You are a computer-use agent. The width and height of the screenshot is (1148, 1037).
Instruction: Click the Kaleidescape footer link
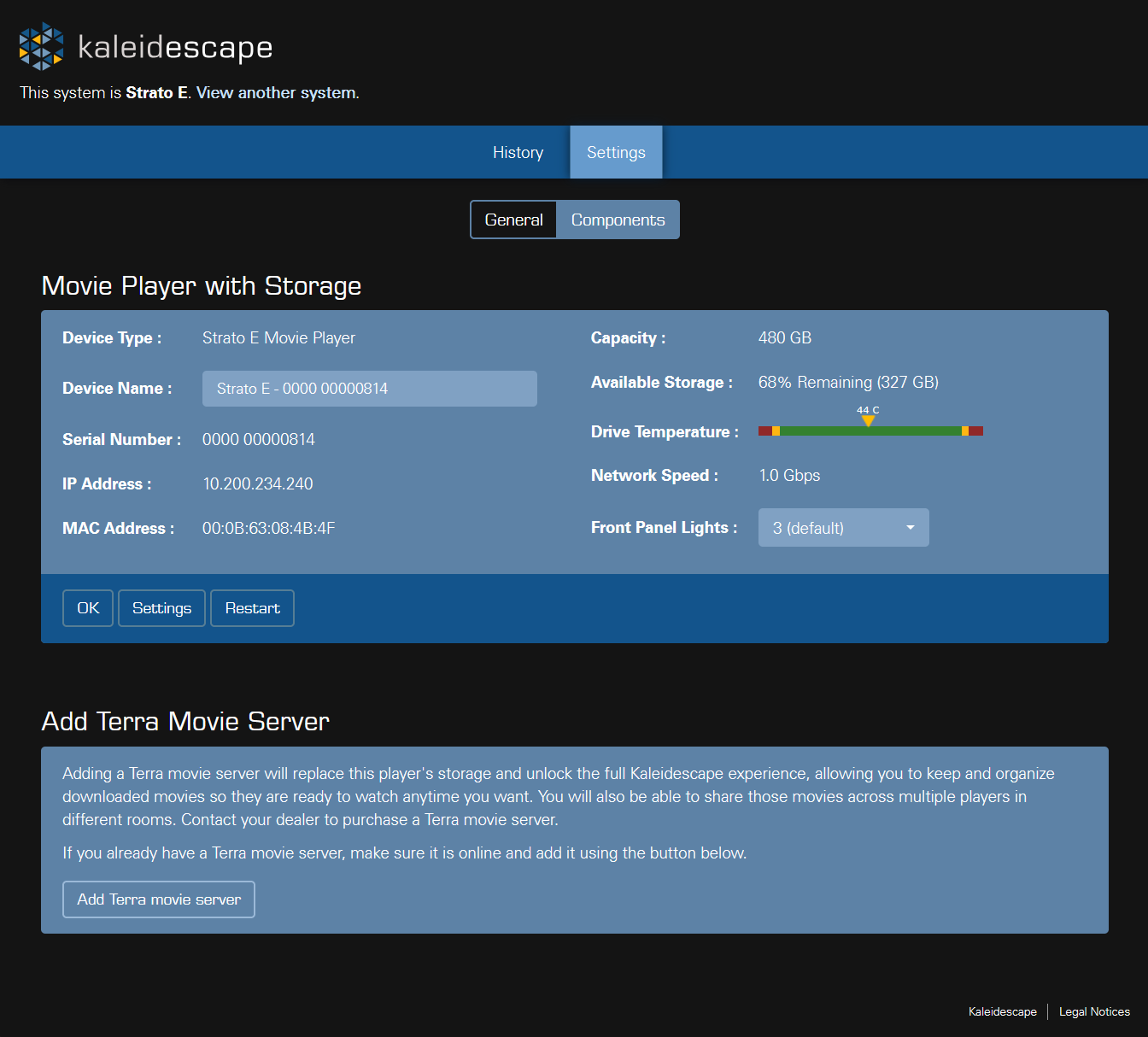[1002, 1011]
